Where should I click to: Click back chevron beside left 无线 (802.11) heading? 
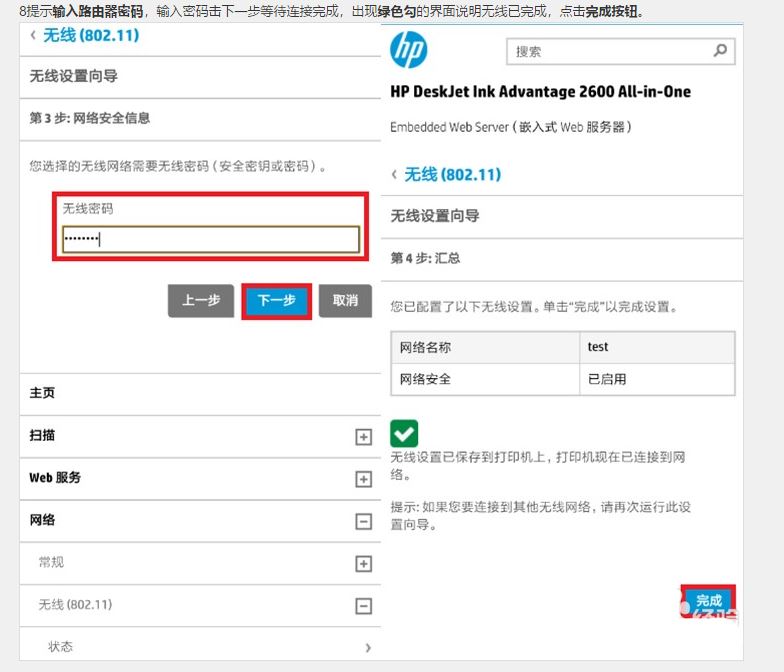tap(33, 35)
